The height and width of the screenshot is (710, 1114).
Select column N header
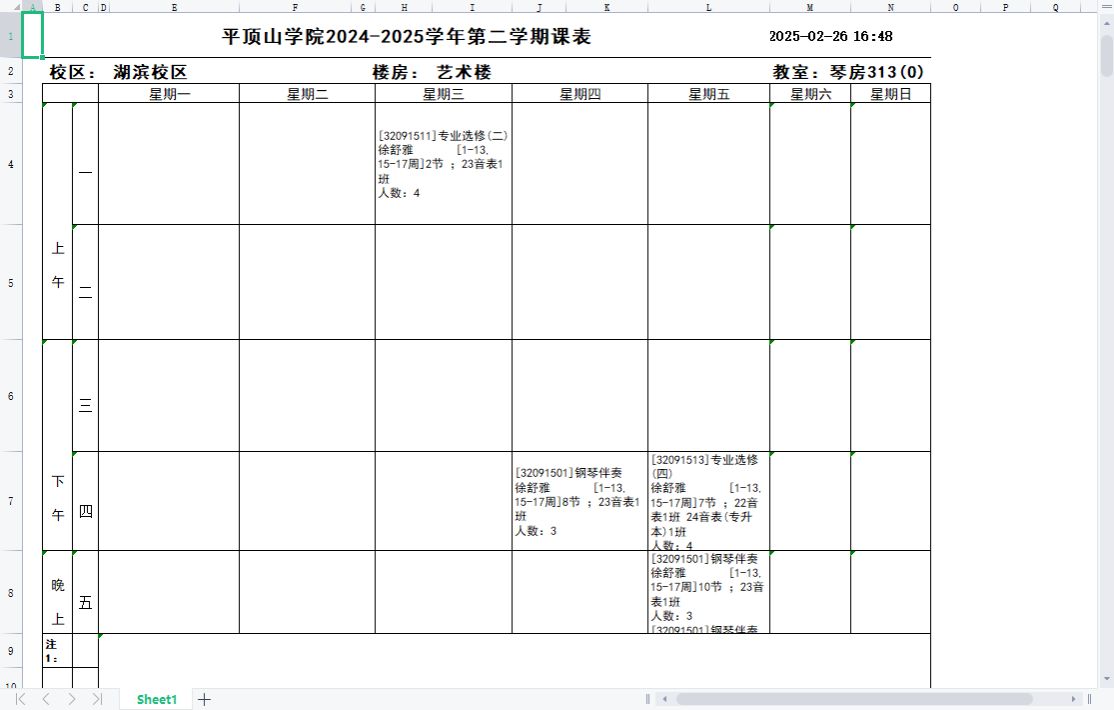point(890,7)
